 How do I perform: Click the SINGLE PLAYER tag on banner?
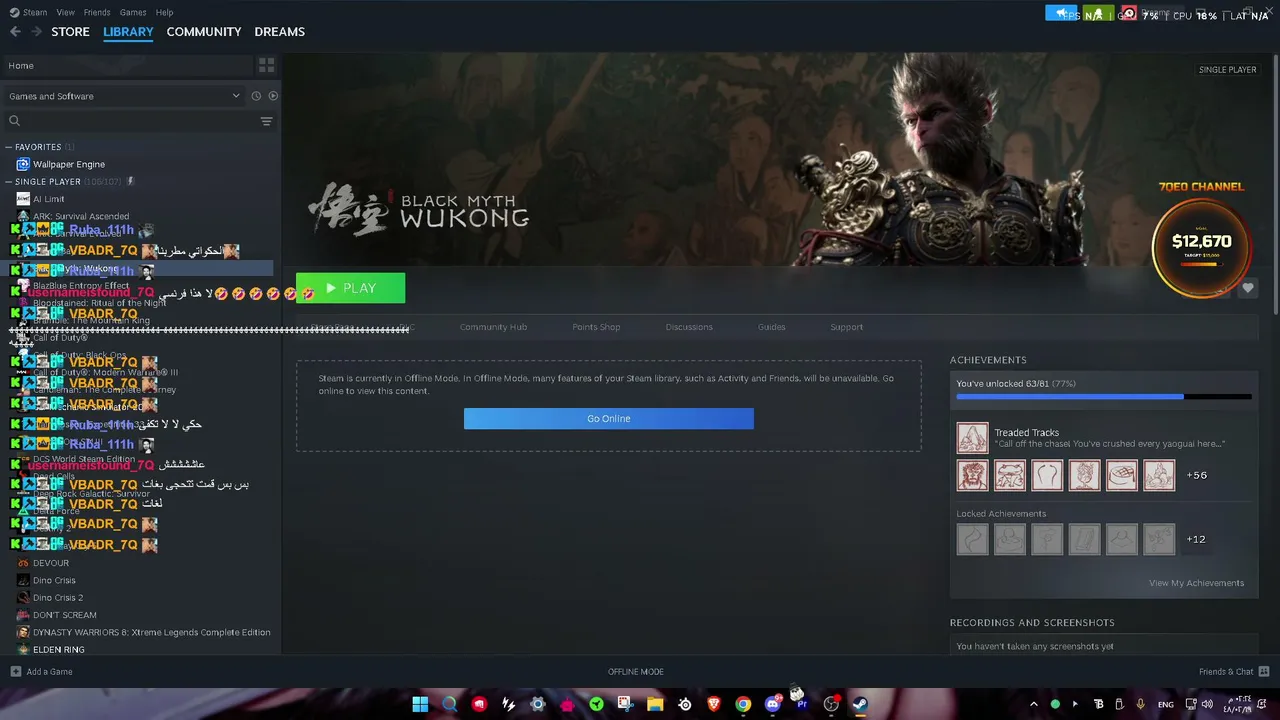pyautogui.click(x=1227, y=70)
